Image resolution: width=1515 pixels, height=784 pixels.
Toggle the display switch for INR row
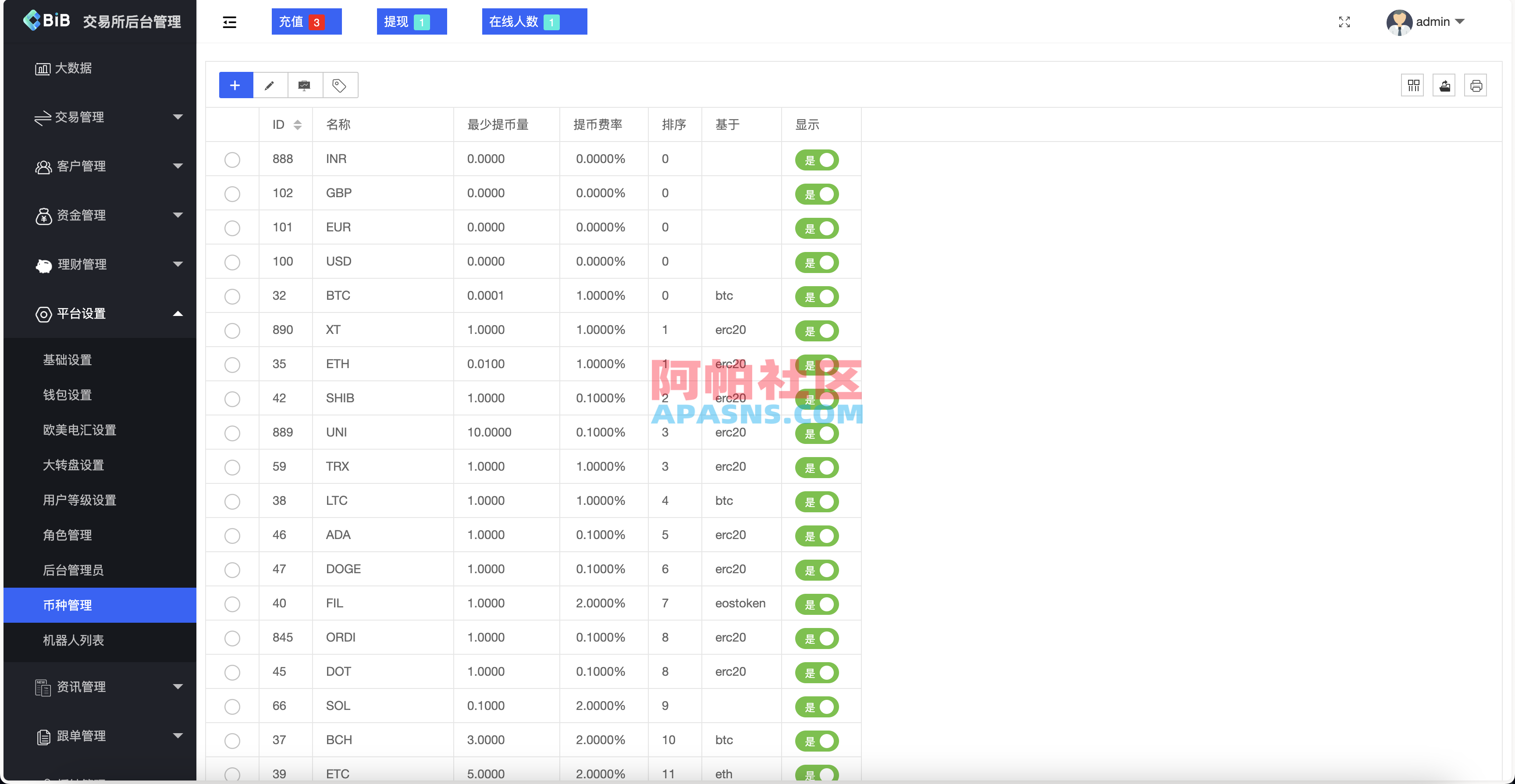click(817, 160)
